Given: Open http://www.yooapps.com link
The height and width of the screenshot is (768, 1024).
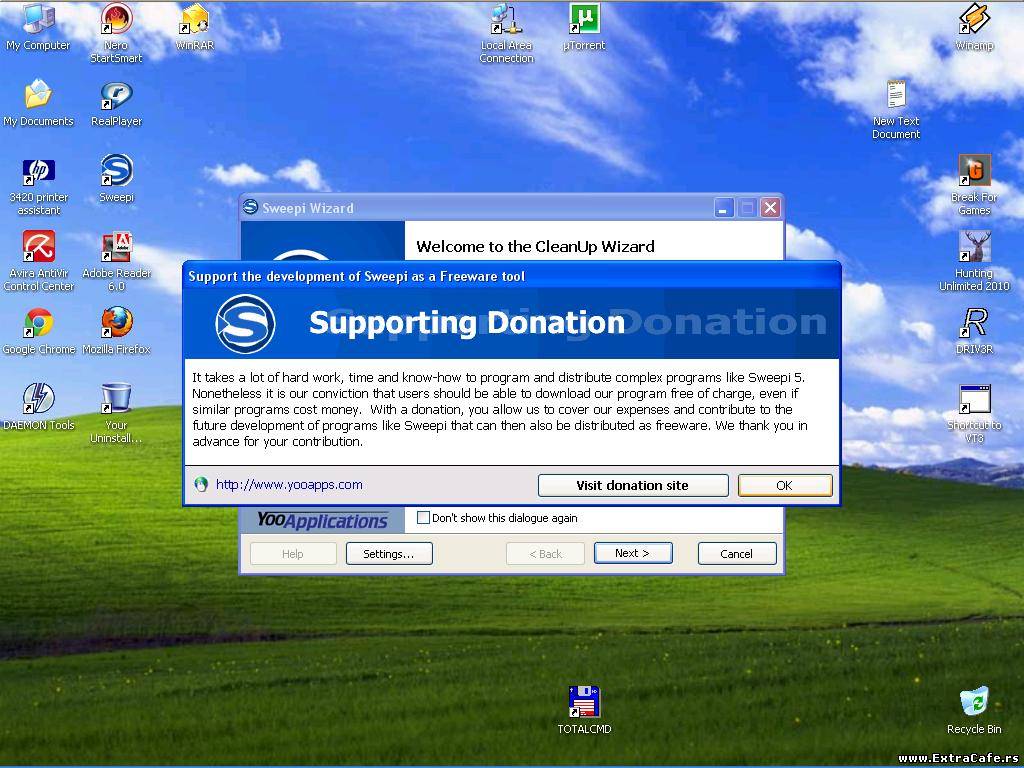Looking at the screenshot, I should coord(289,485).
